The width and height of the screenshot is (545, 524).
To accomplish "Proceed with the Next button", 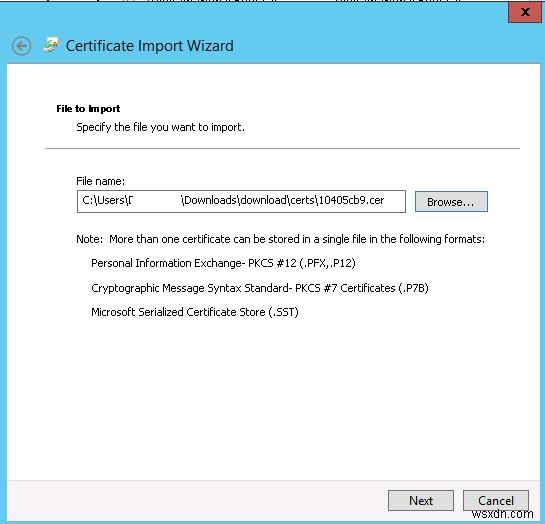I will pyautogui.click(x=421, y=500).
